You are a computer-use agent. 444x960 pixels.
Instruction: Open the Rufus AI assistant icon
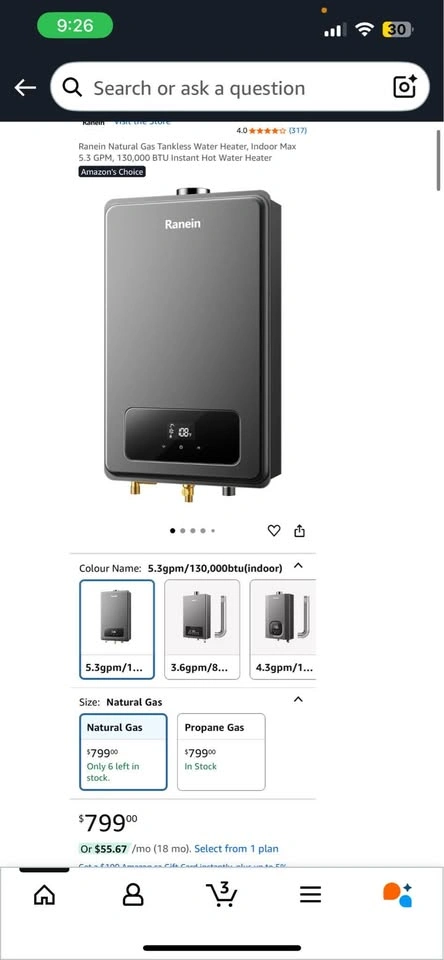click(x=398, y=894)
